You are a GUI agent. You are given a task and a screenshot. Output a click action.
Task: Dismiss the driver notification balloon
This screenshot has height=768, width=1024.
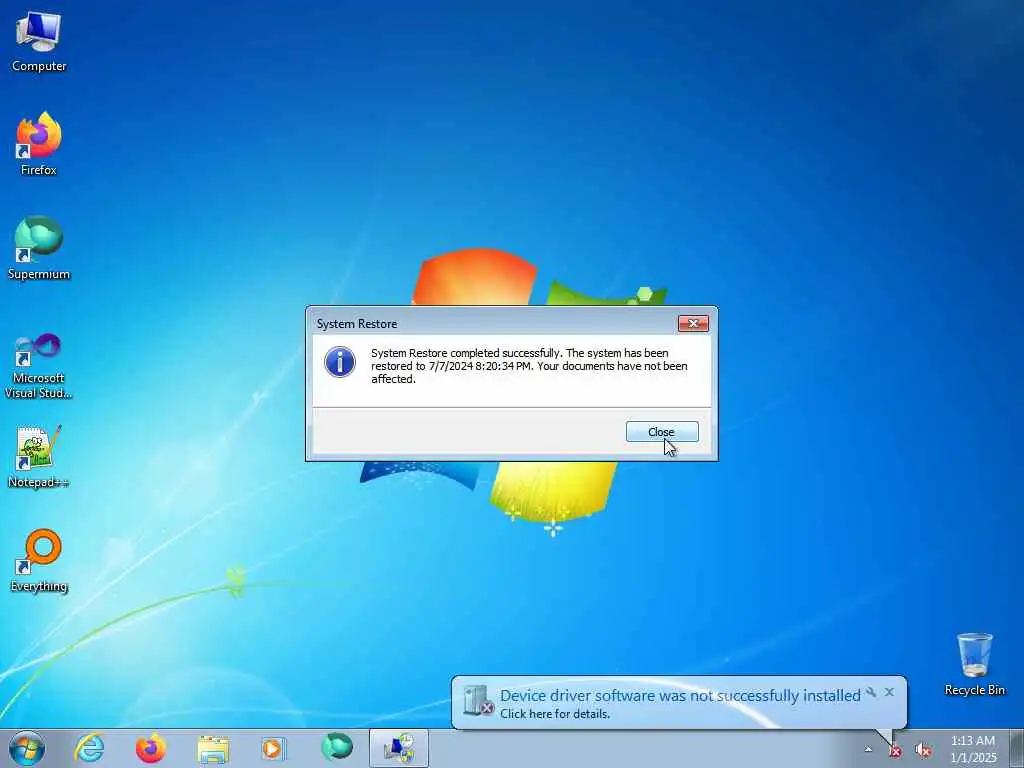889,692
